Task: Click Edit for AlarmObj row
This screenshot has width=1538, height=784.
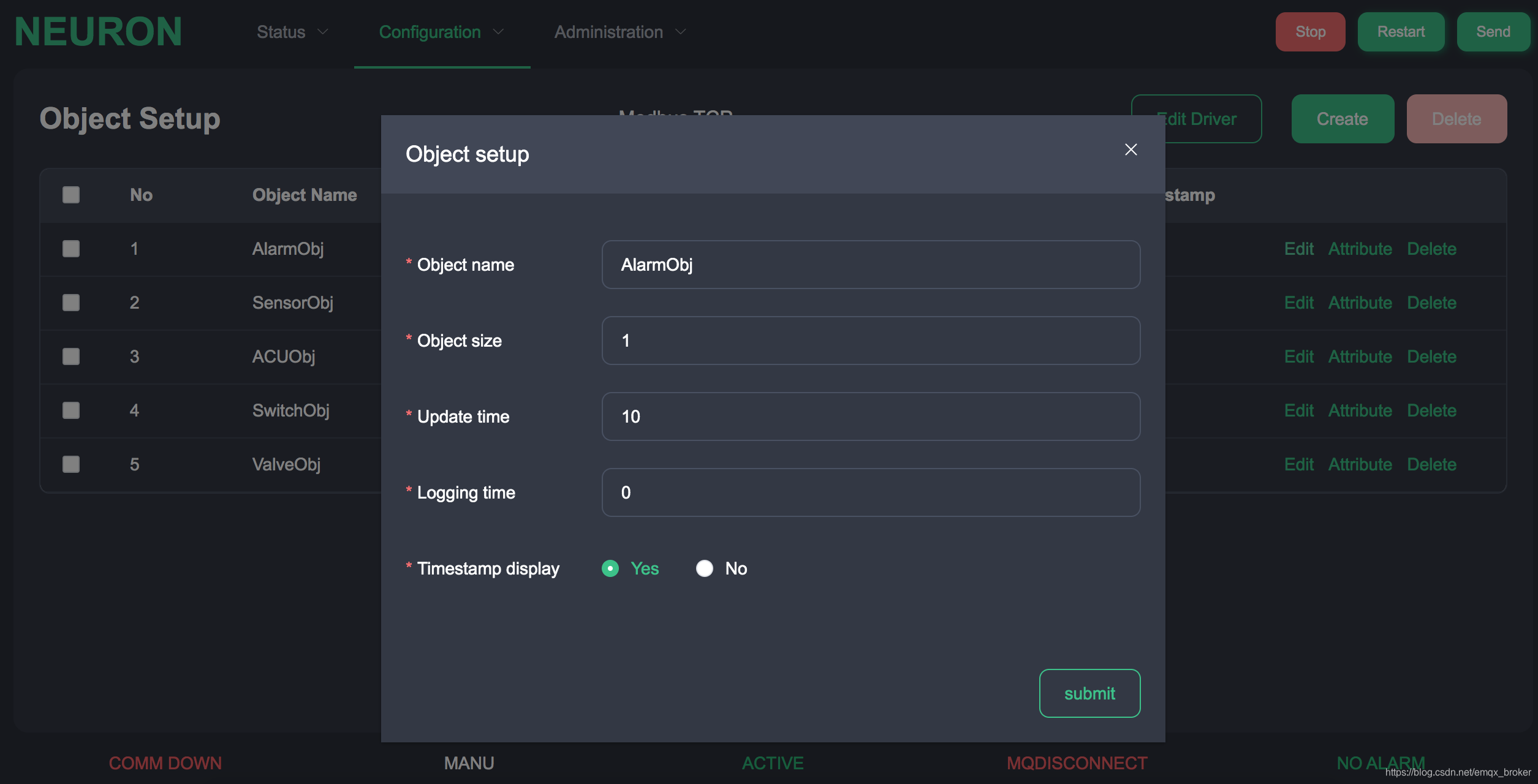Action: tap(1298, 248)
